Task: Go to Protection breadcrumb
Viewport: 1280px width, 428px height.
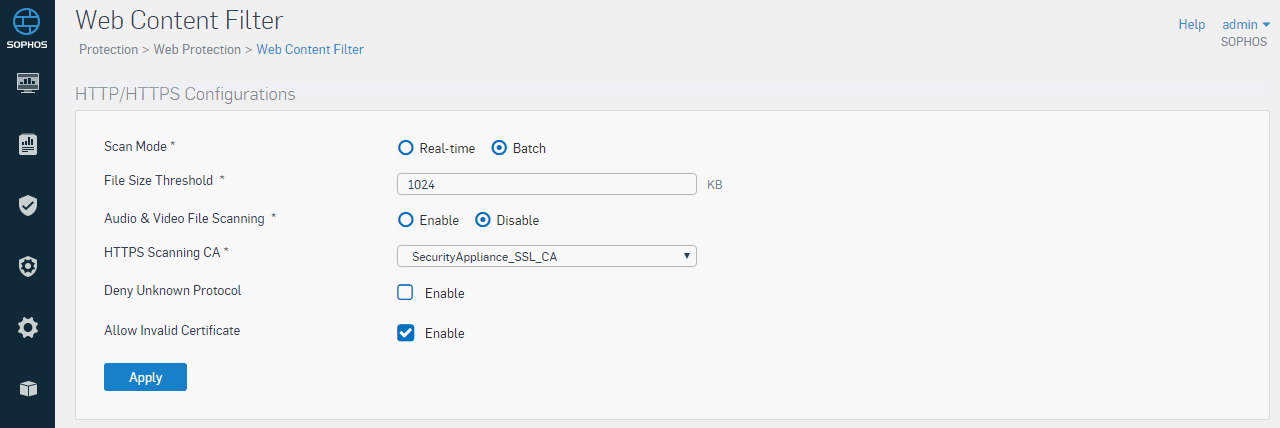Action: click(108, 49)
